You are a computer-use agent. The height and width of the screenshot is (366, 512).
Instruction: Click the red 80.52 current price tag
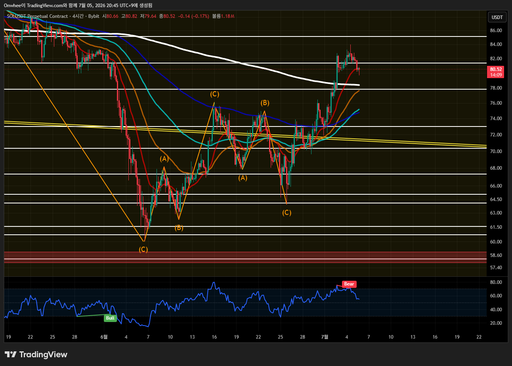point(496,72)
